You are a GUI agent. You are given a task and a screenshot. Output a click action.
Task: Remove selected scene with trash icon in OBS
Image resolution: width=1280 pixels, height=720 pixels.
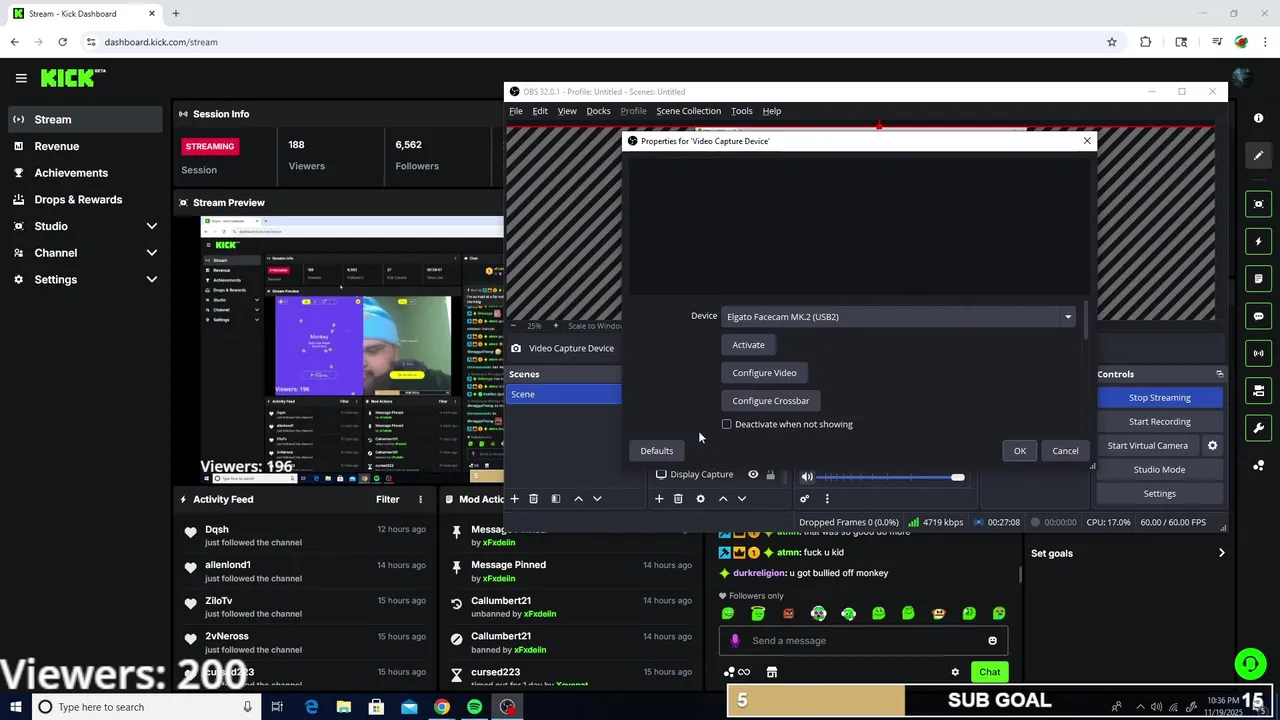pos(534,499)
